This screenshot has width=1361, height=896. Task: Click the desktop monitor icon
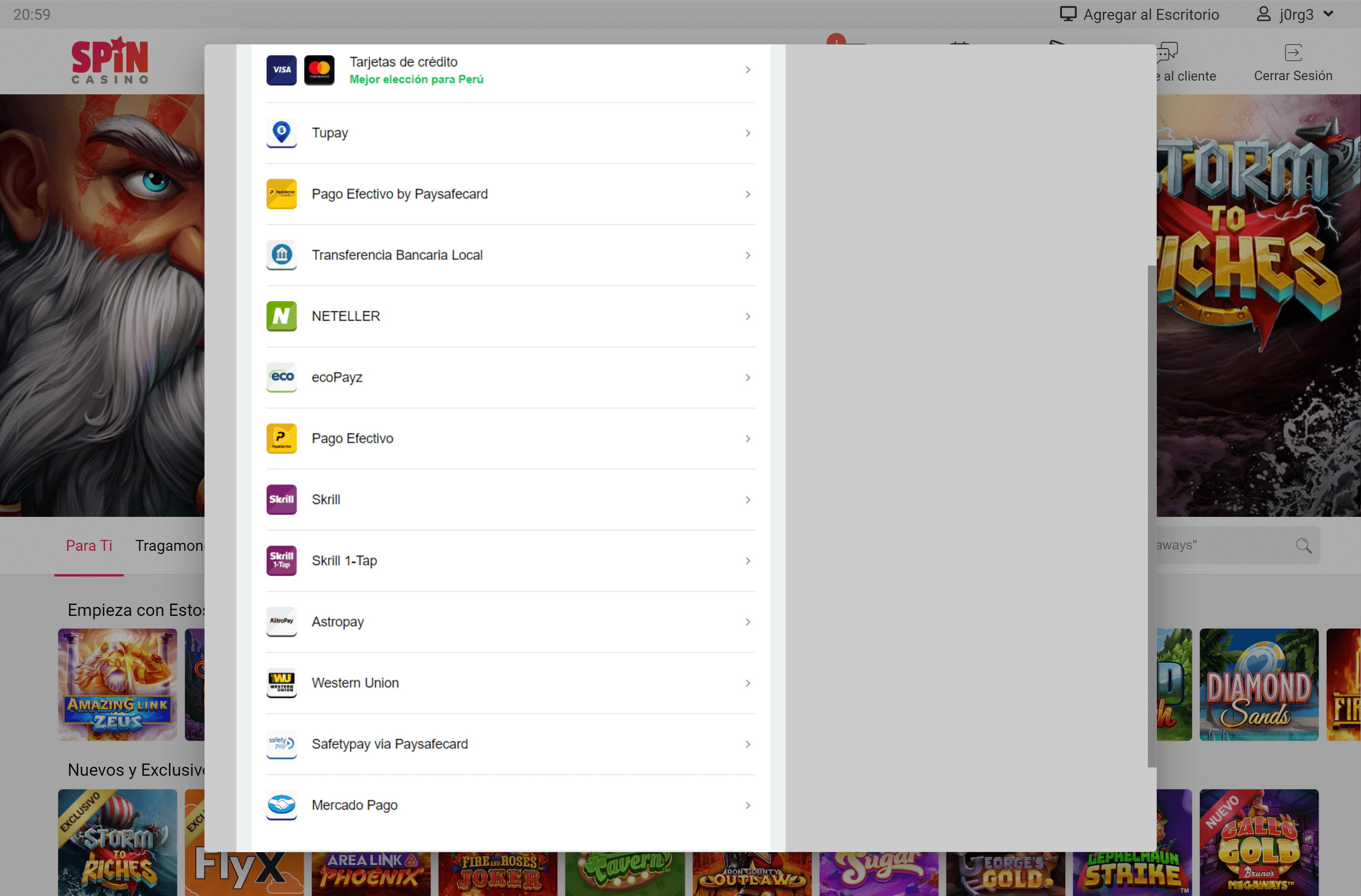1068,14
